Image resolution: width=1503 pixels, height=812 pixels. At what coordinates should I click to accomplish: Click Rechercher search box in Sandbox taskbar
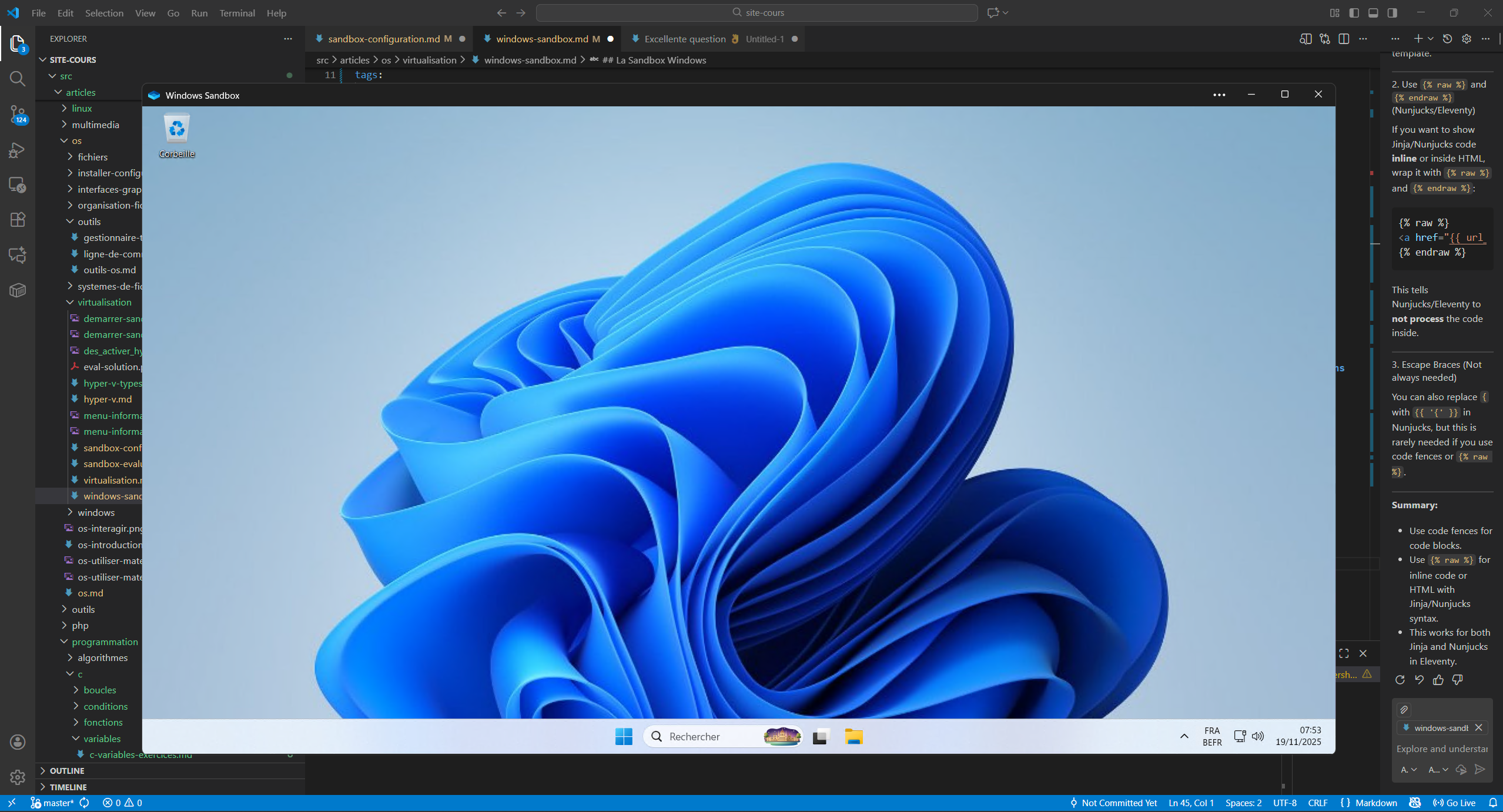point(723,736)
